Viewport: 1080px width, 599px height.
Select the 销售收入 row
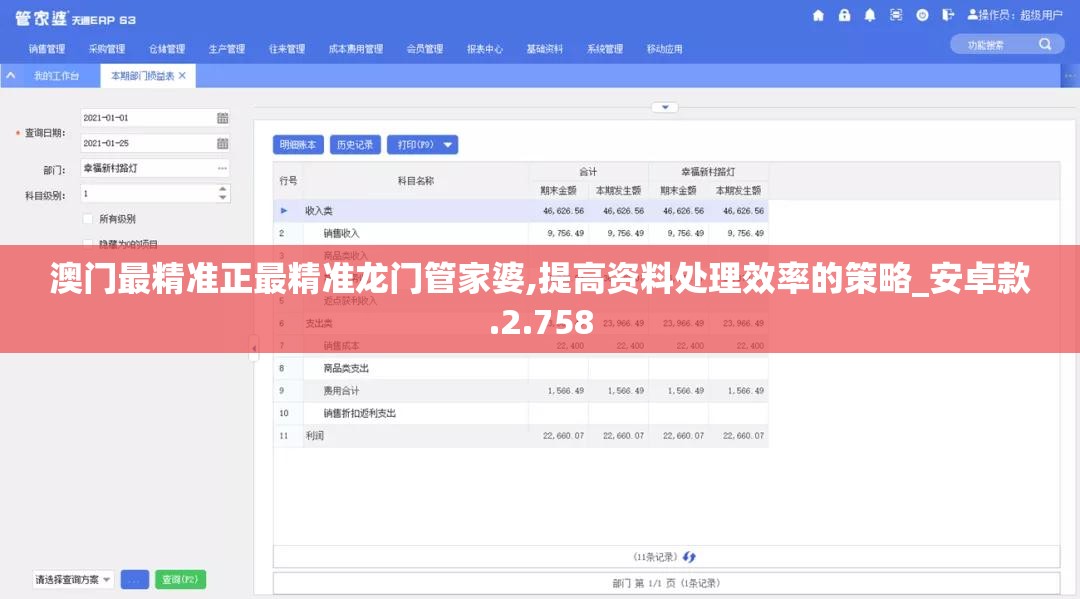click(521, 233)
